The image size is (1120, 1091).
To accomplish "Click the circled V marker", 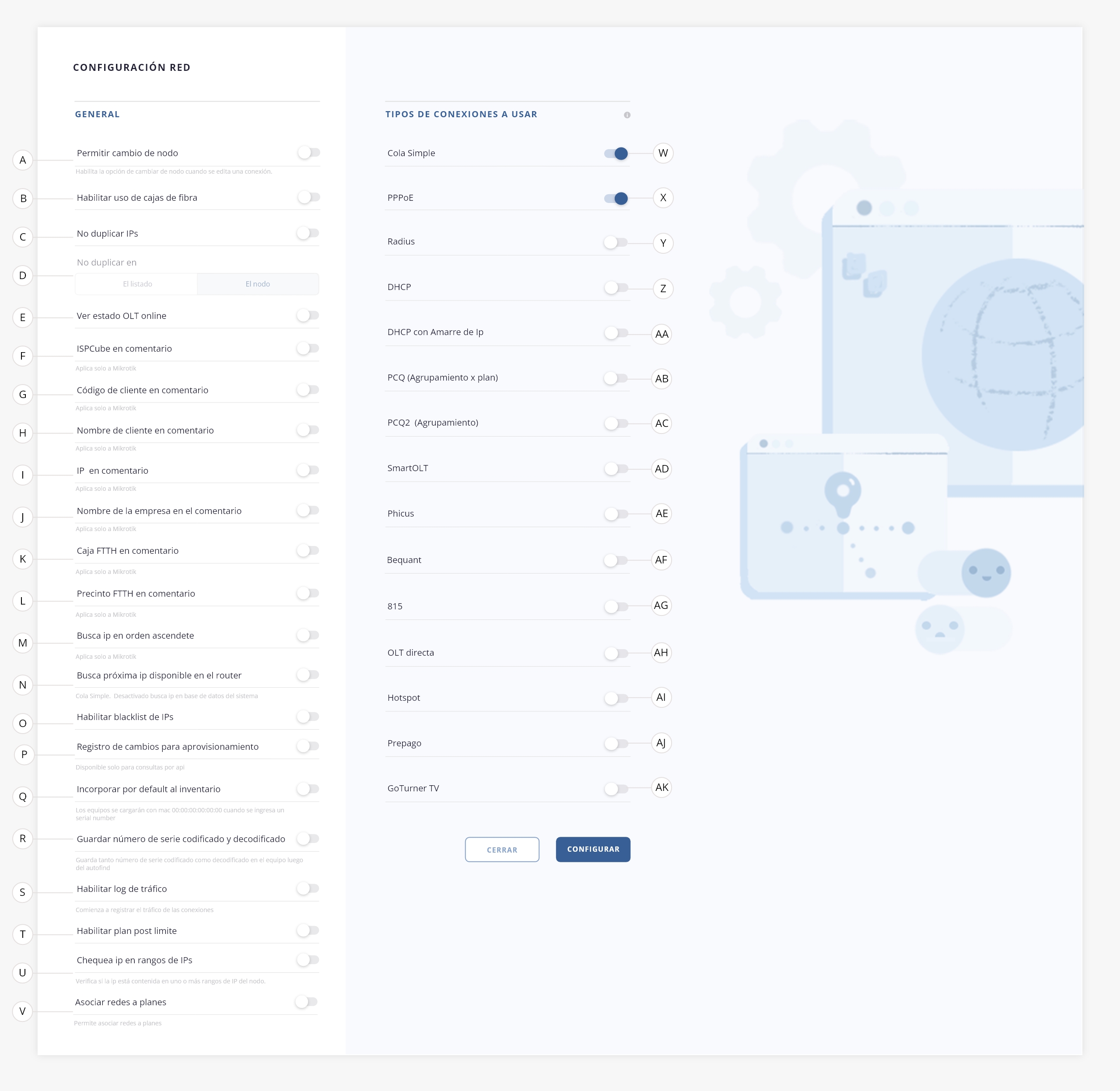I will 23,1011.
